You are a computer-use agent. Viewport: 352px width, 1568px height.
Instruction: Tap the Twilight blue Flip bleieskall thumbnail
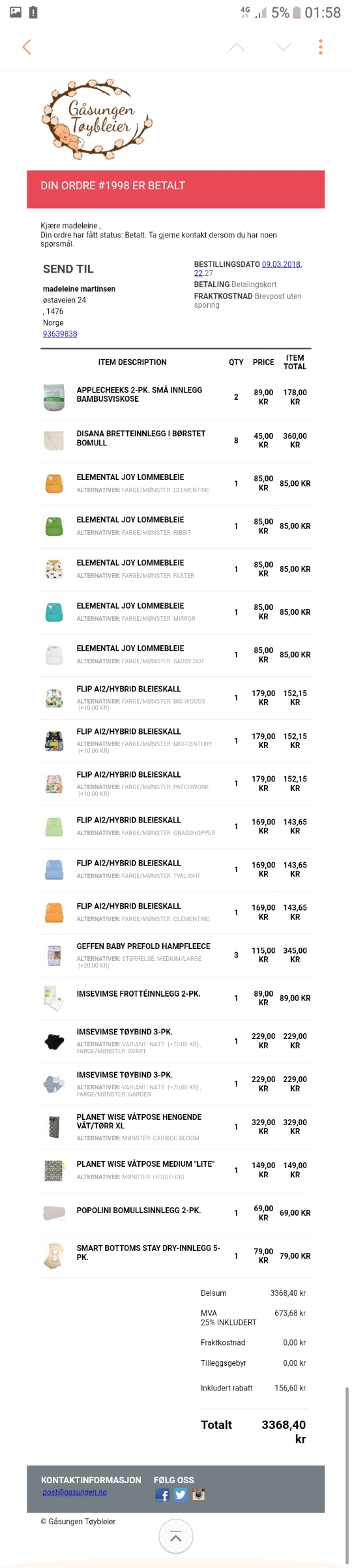point(54,869)
